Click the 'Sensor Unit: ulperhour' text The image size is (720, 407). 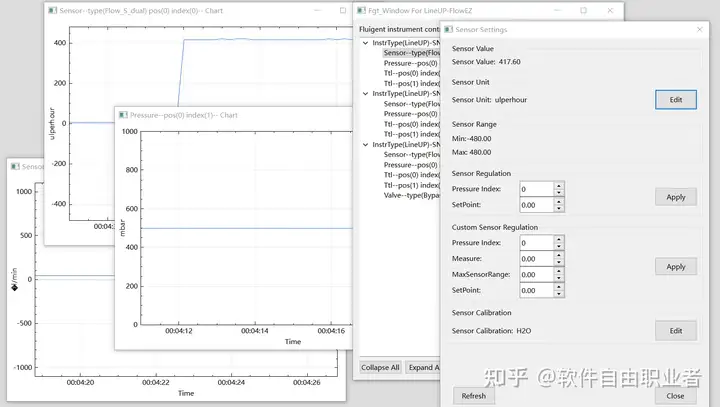(489, 100)
